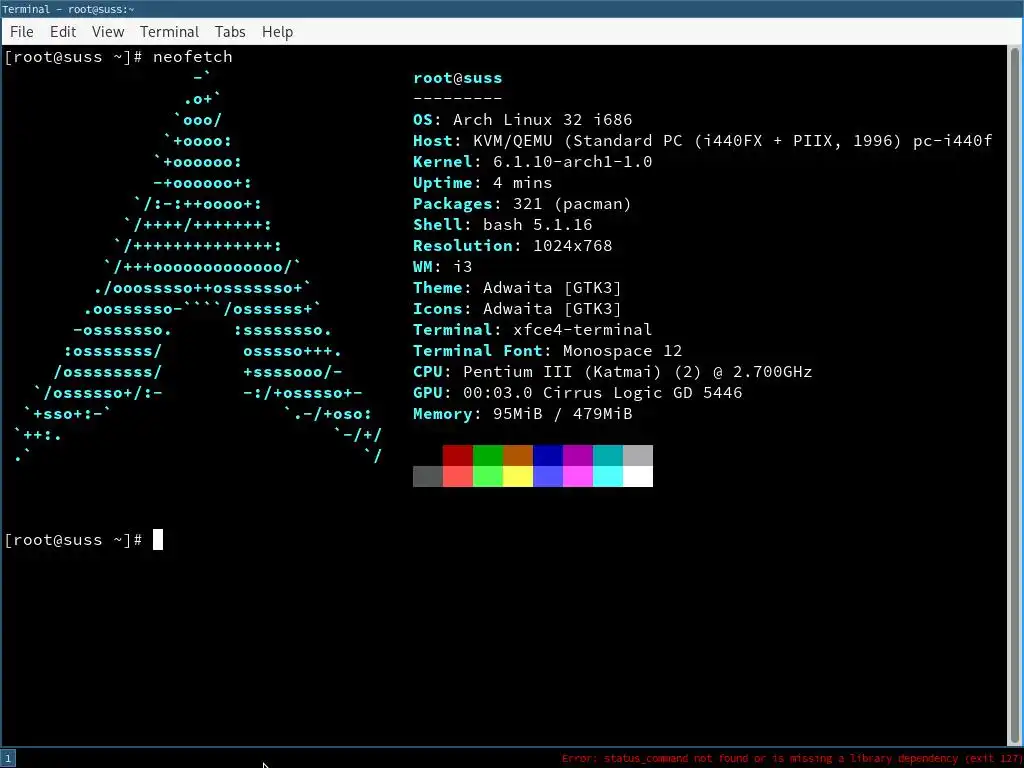Click the 'WM: i3' line
The width and height of the screenshot is (1024, 768).
[x=443, y=266]
